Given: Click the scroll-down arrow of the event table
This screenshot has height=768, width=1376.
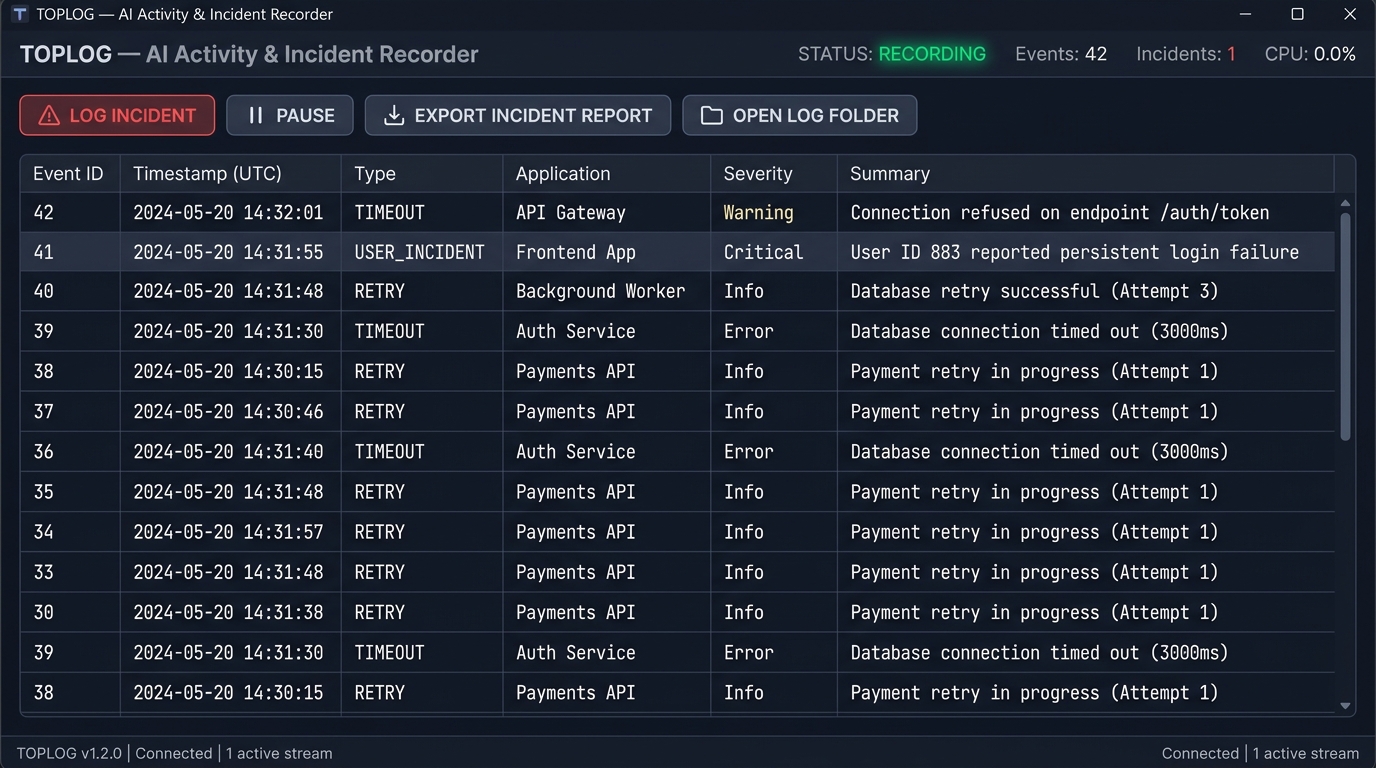Looking at the screenshot, I should (1345, 705).
